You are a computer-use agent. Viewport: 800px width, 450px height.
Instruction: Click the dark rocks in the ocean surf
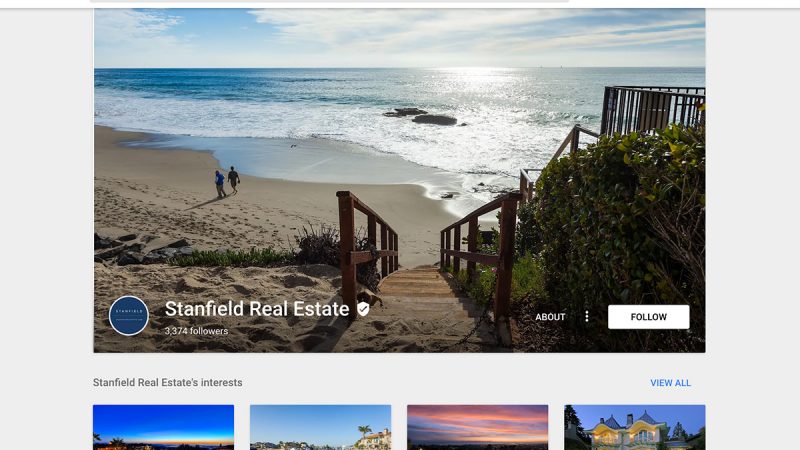coord(423,116)
